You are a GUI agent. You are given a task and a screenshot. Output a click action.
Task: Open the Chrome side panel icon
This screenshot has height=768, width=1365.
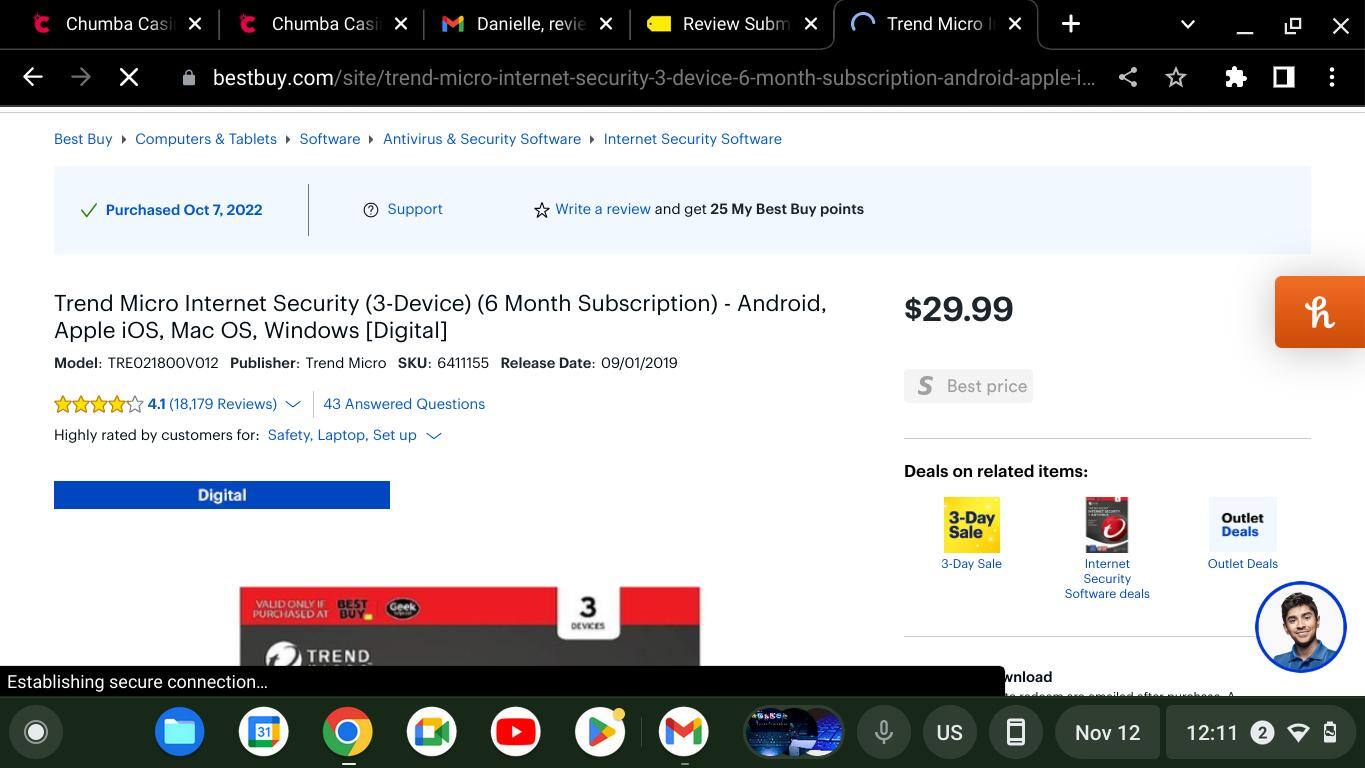point(1284,78)
